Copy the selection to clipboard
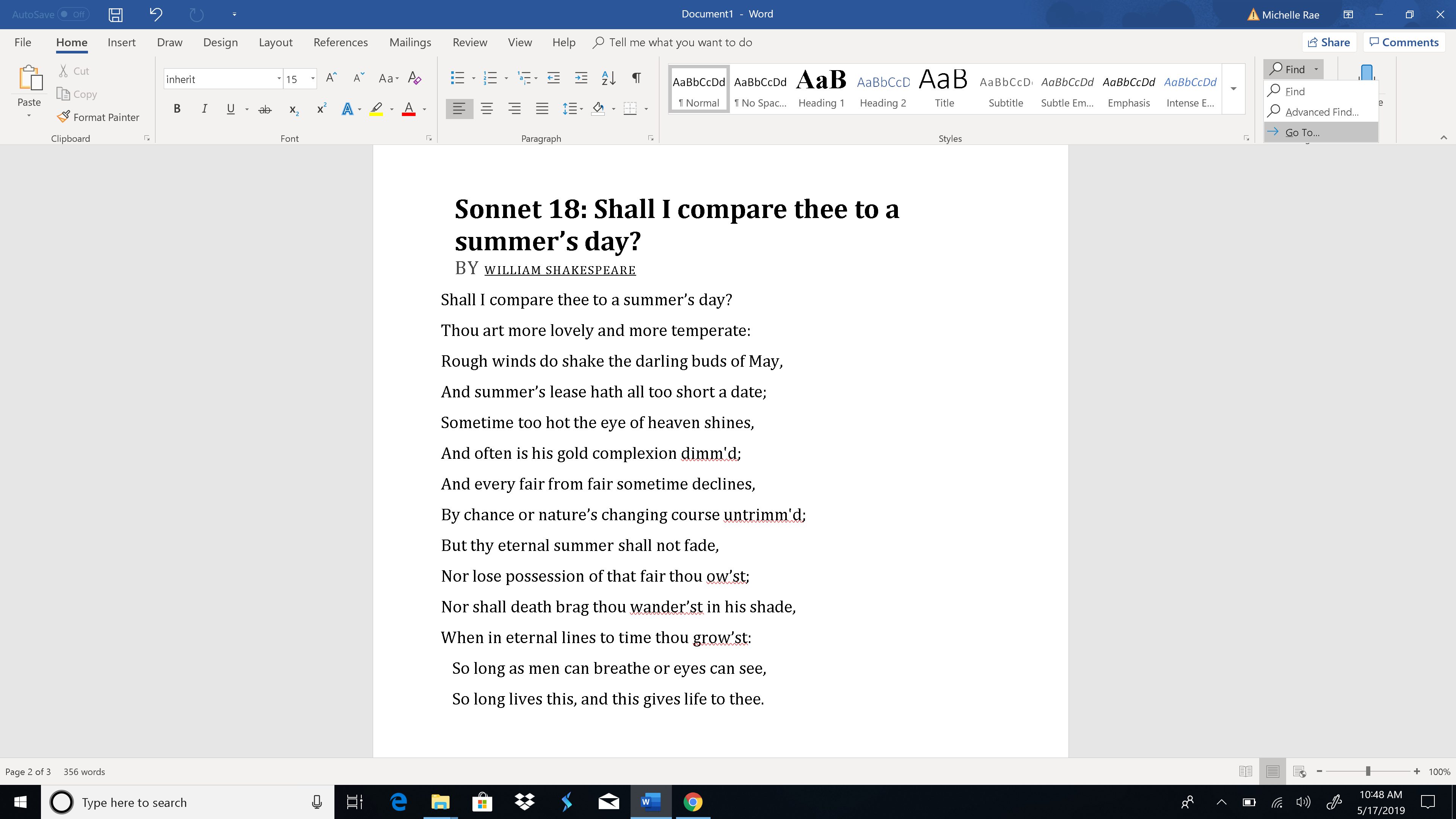 [77, 94]
